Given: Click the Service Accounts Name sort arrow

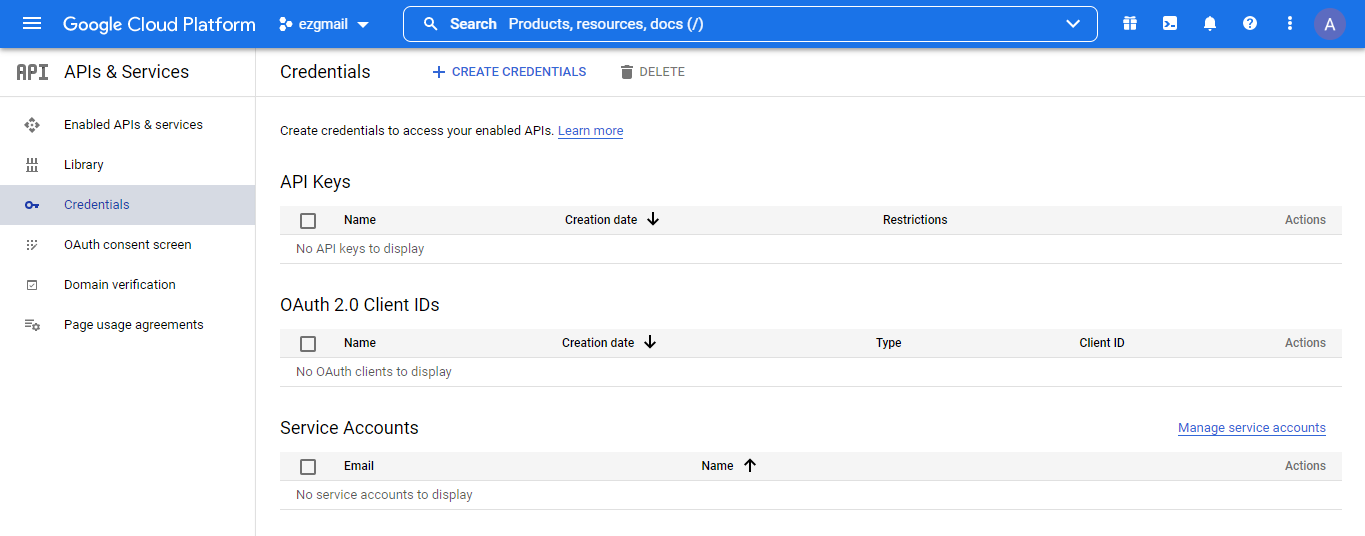Looking at the screenshot, I should pos(750,465).
